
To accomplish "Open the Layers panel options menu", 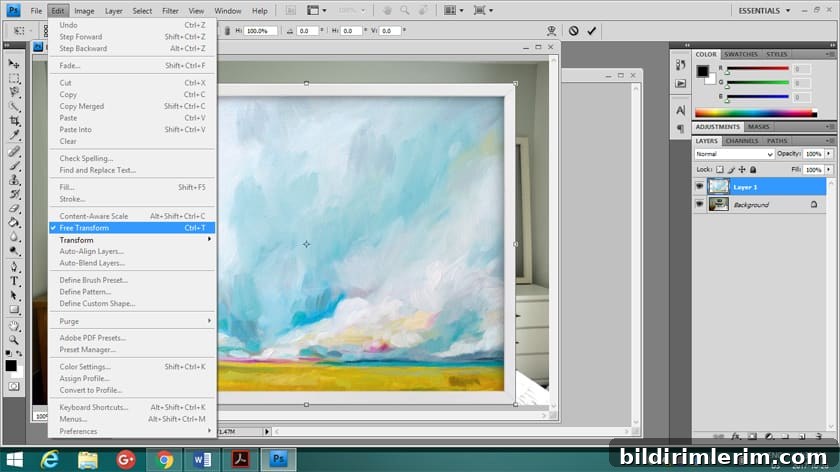I will tap(829, 141).
